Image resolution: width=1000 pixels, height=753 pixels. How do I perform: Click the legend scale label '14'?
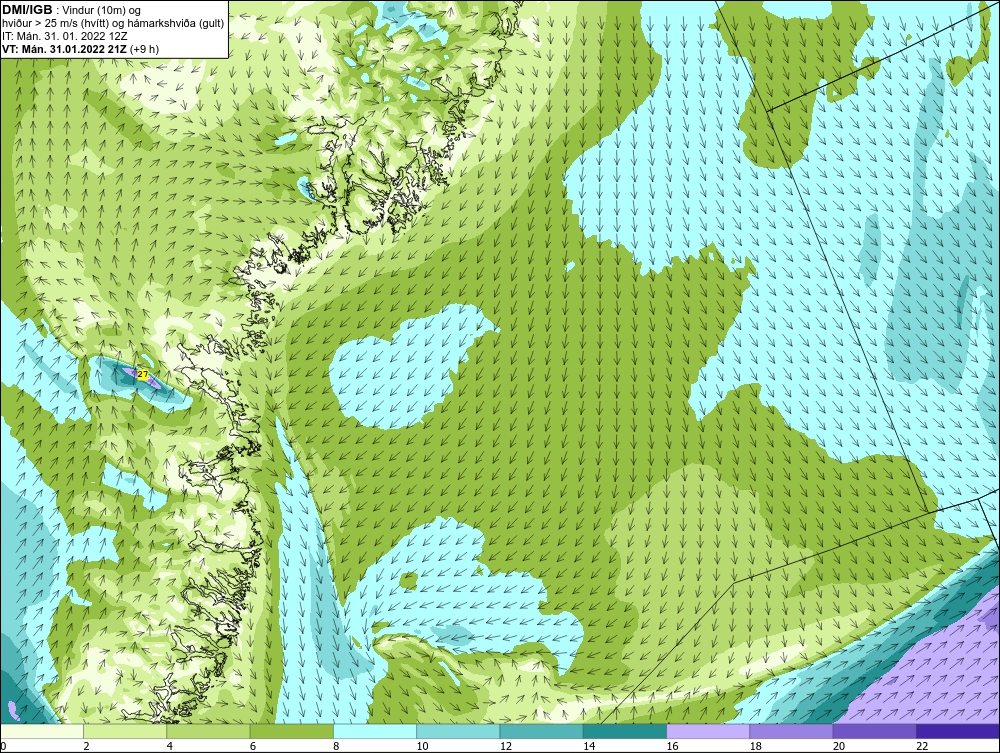[589, 747]
